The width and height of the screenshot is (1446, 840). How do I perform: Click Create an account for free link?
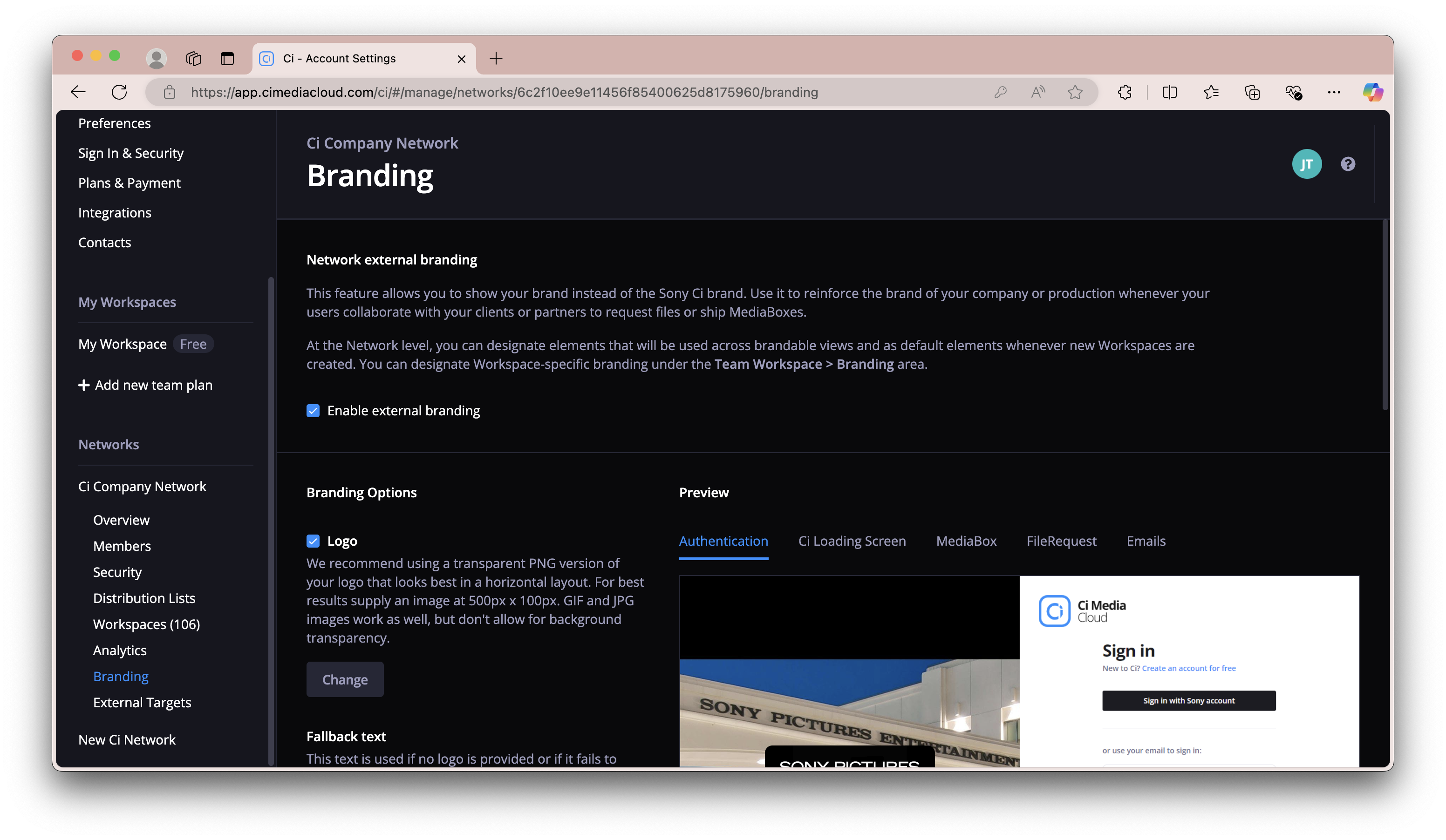(x=1189, y=668)
